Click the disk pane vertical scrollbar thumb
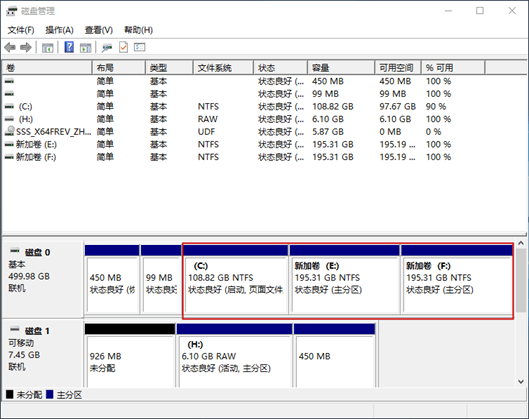 pyautogui.click(x=521, y=281)
